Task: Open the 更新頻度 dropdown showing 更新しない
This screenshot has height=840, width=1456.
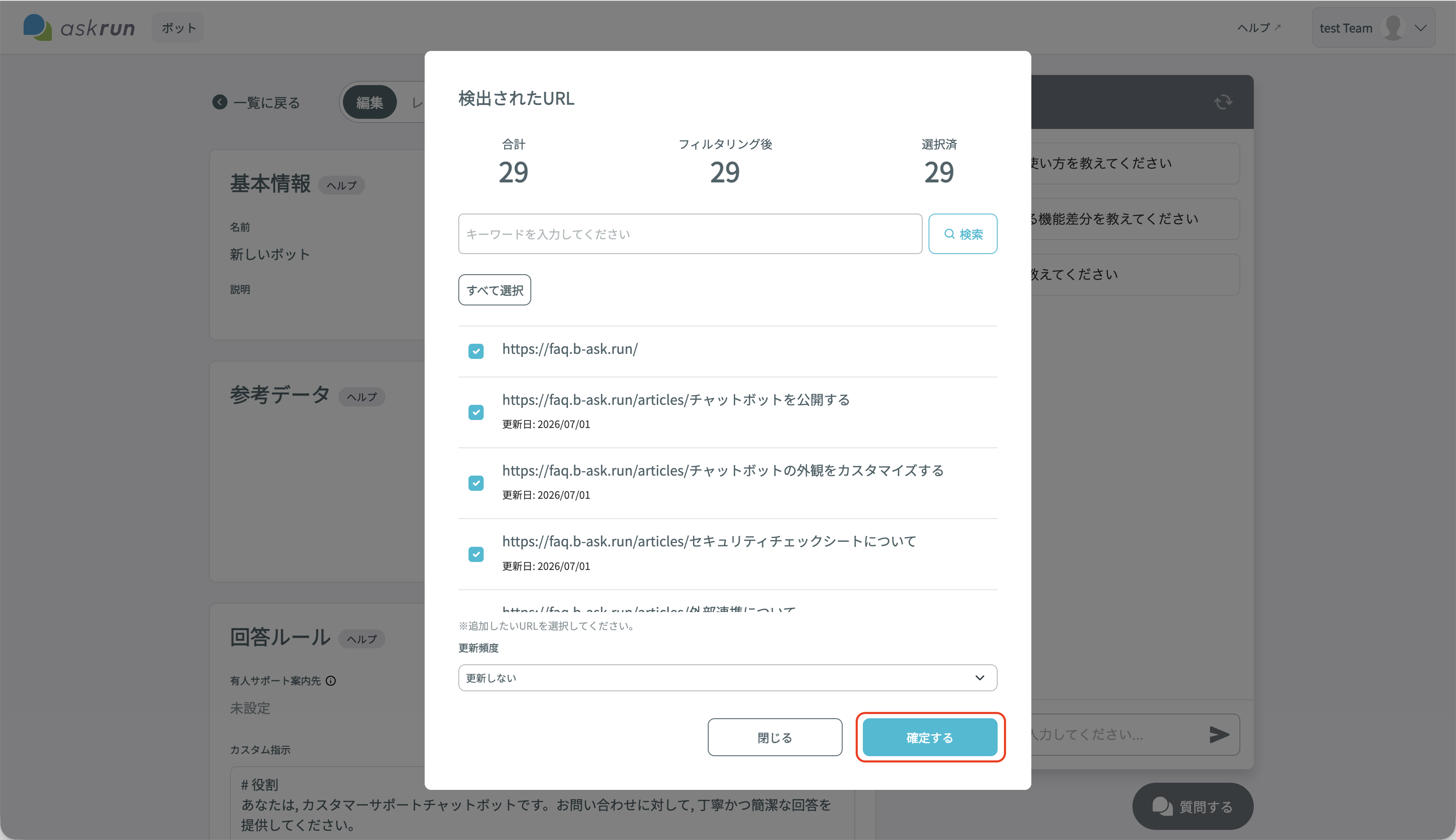Action: (728, 677)
